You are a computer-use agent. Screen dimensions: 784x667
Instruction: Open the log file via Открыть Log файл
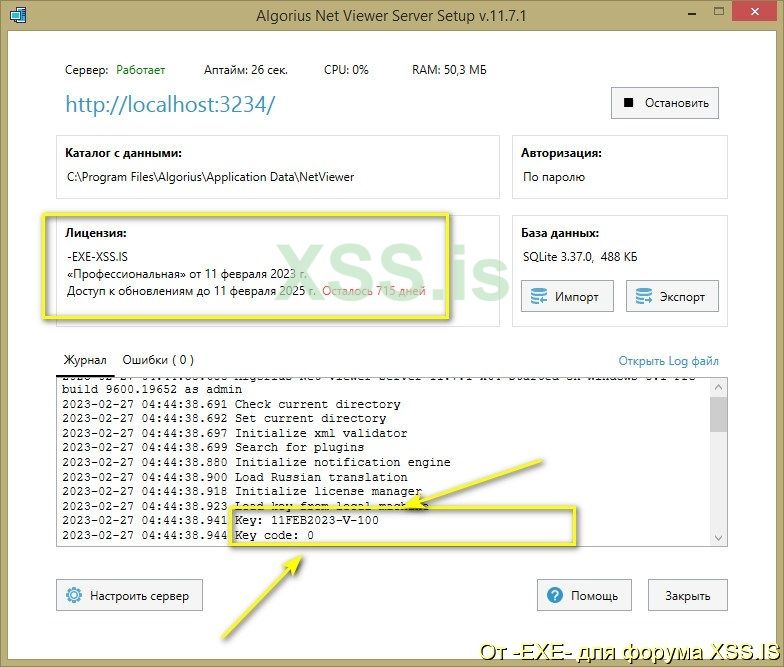(x=668, y=360)
